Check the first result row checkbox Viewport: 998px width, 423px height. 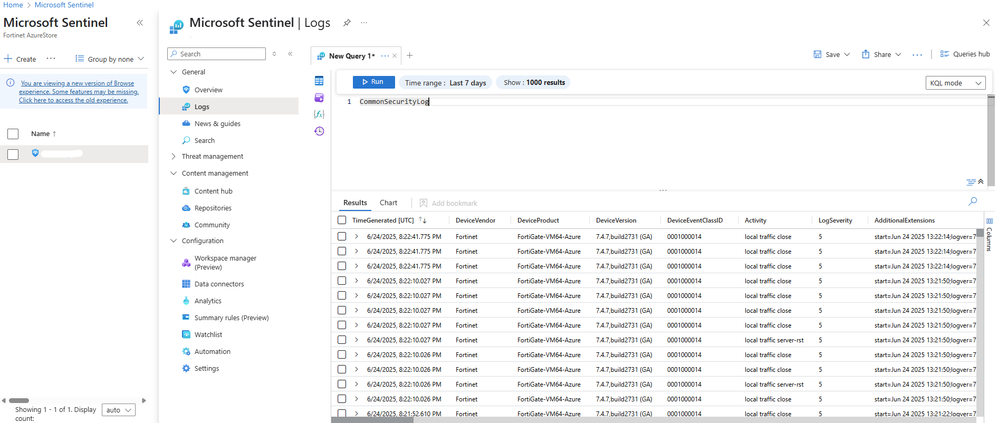[x=342, y=237]
